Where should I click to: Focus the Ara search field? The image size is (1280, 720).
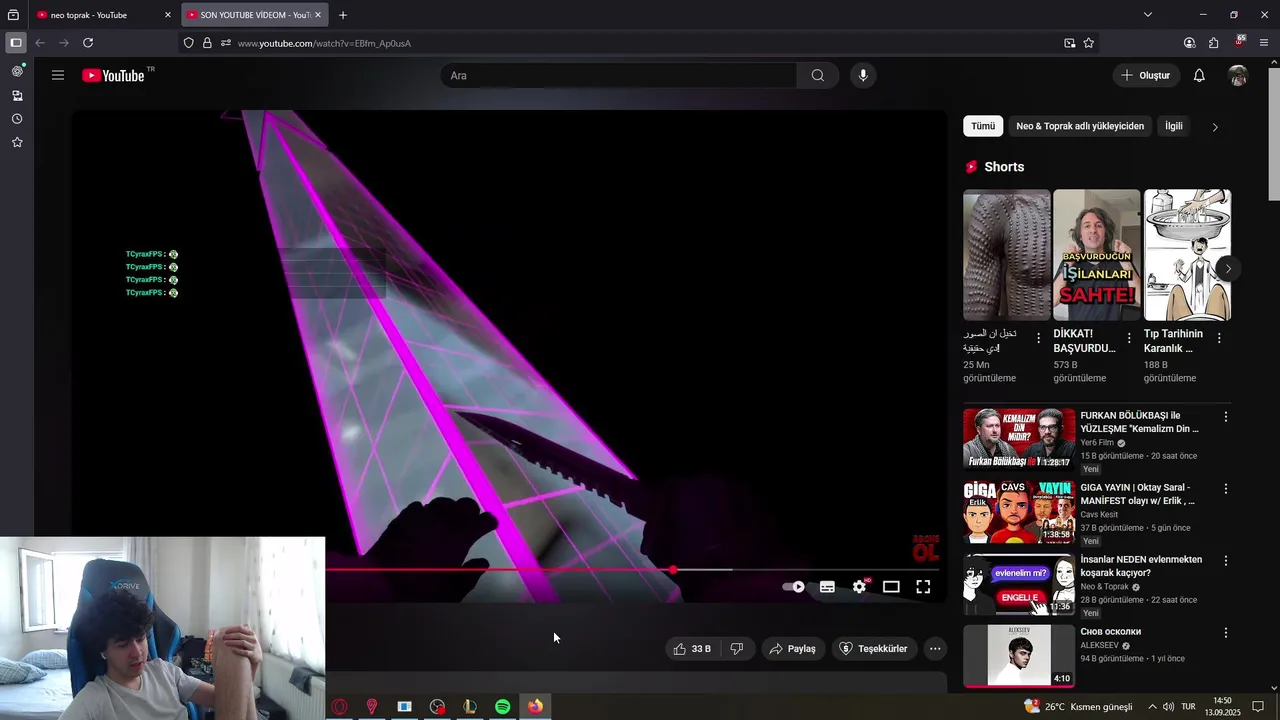click(619, 75)
